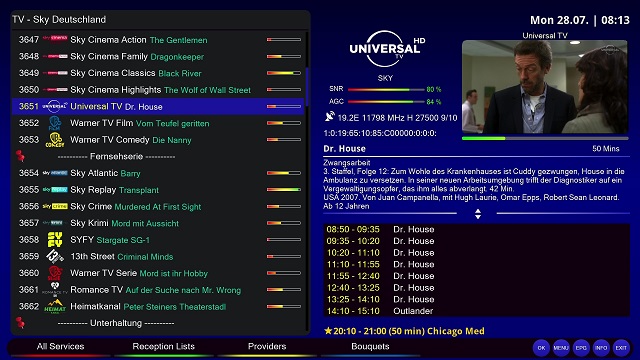Click the Dr. House preview thumbnail

click(544, 87)
